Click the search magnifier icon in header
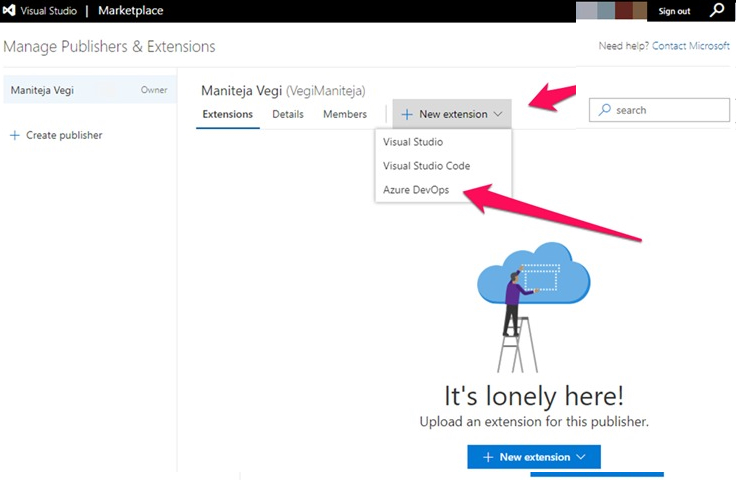Screen dimensions: 736x480 pyautogui.click(x=717, y=11)
